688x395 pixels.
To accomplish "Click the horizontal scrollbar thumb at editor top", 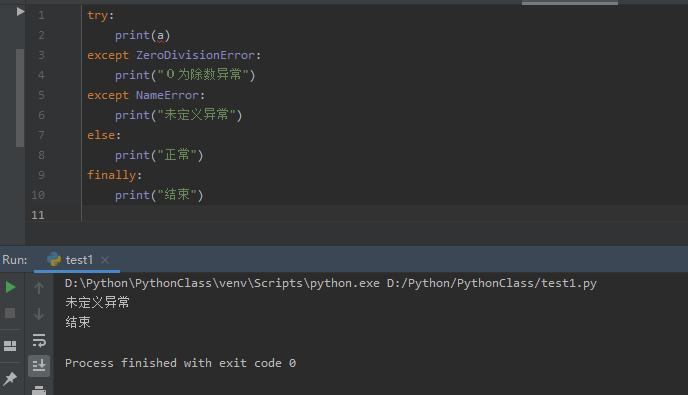I will 570,3.
